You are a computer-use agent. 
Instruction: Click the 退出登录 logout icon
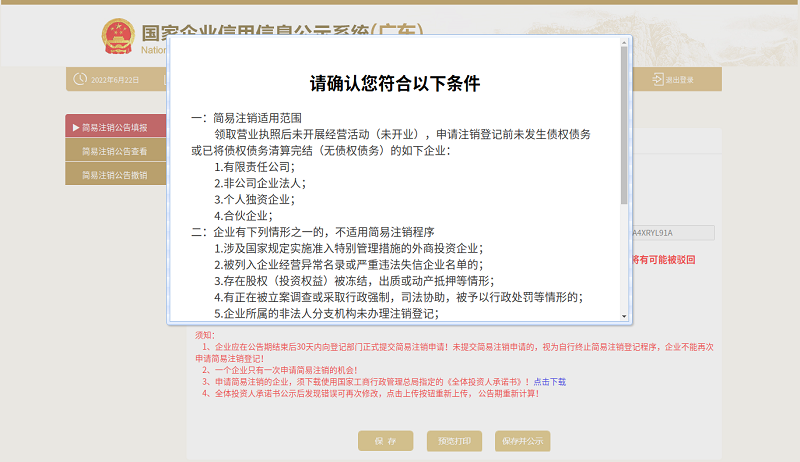pyautogui.click(x=658, y=79)
